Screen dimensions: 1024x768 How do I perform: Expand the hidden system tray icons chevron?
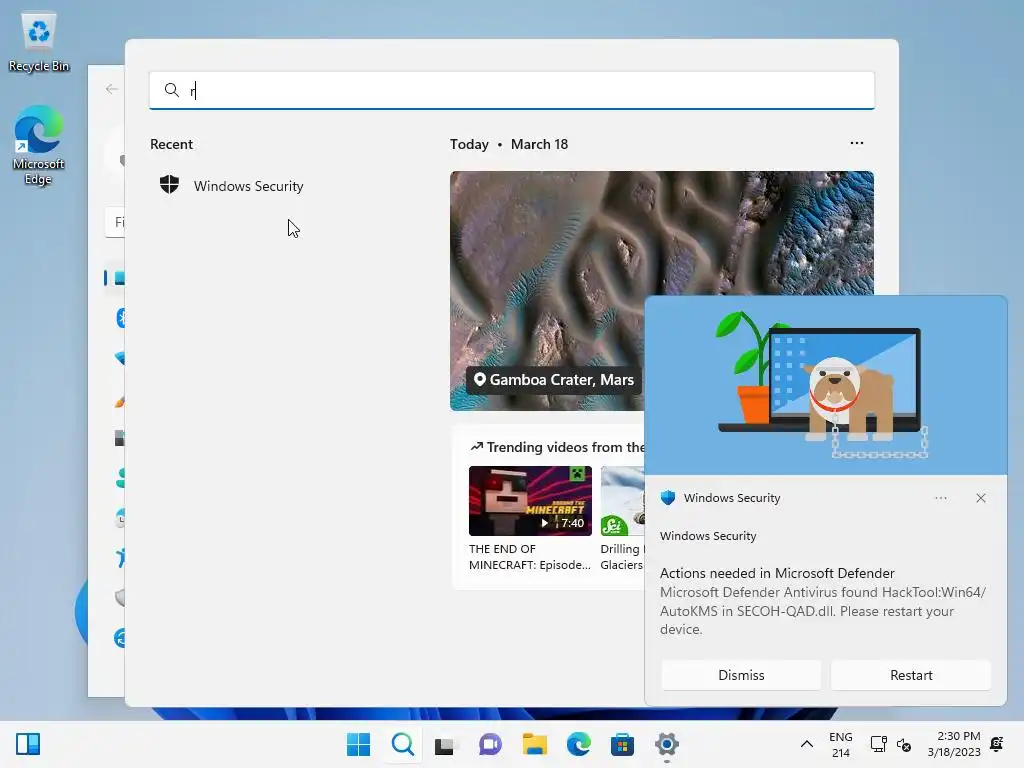coord(807,744)
